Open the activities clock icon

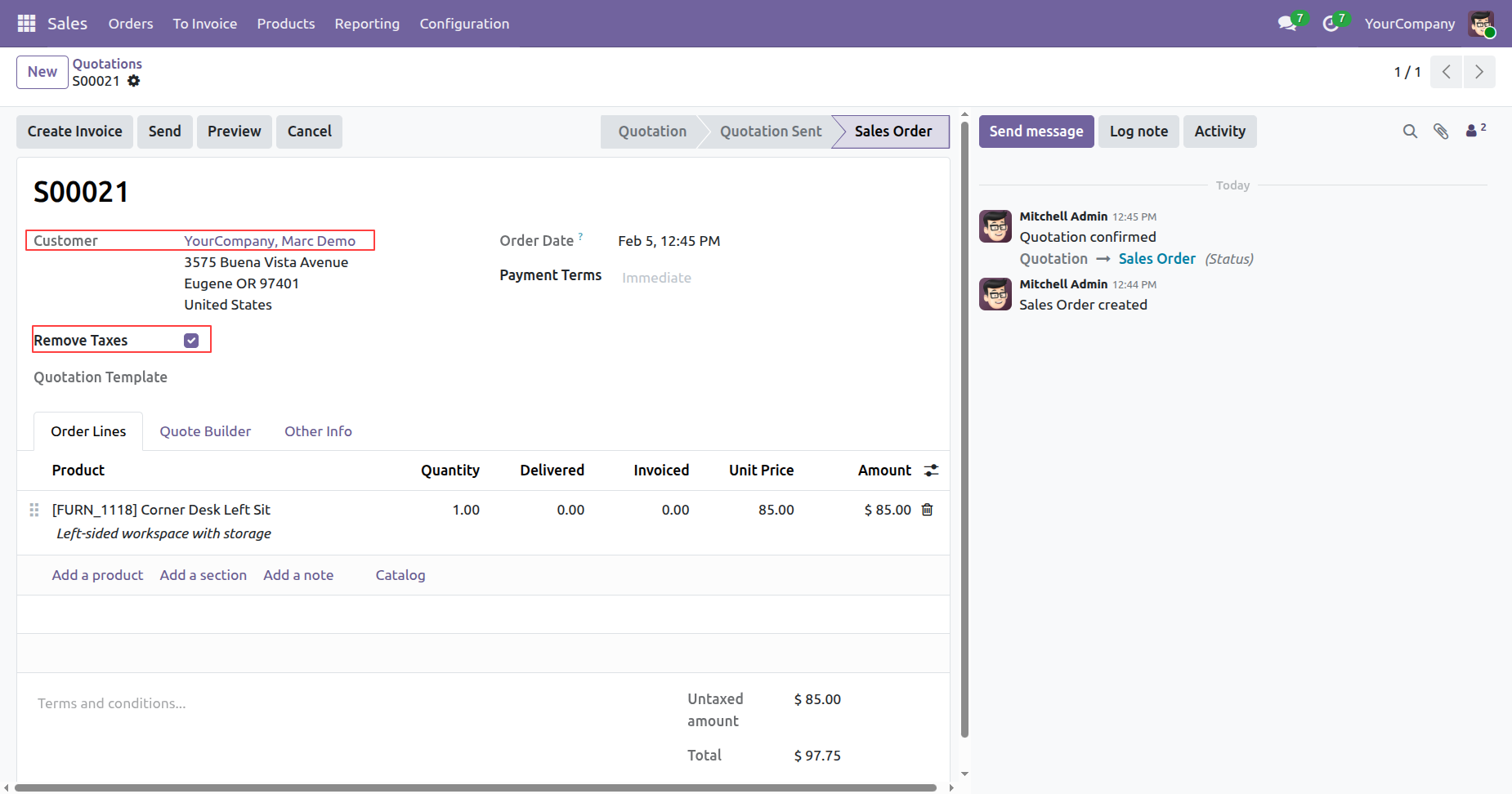1331,24
